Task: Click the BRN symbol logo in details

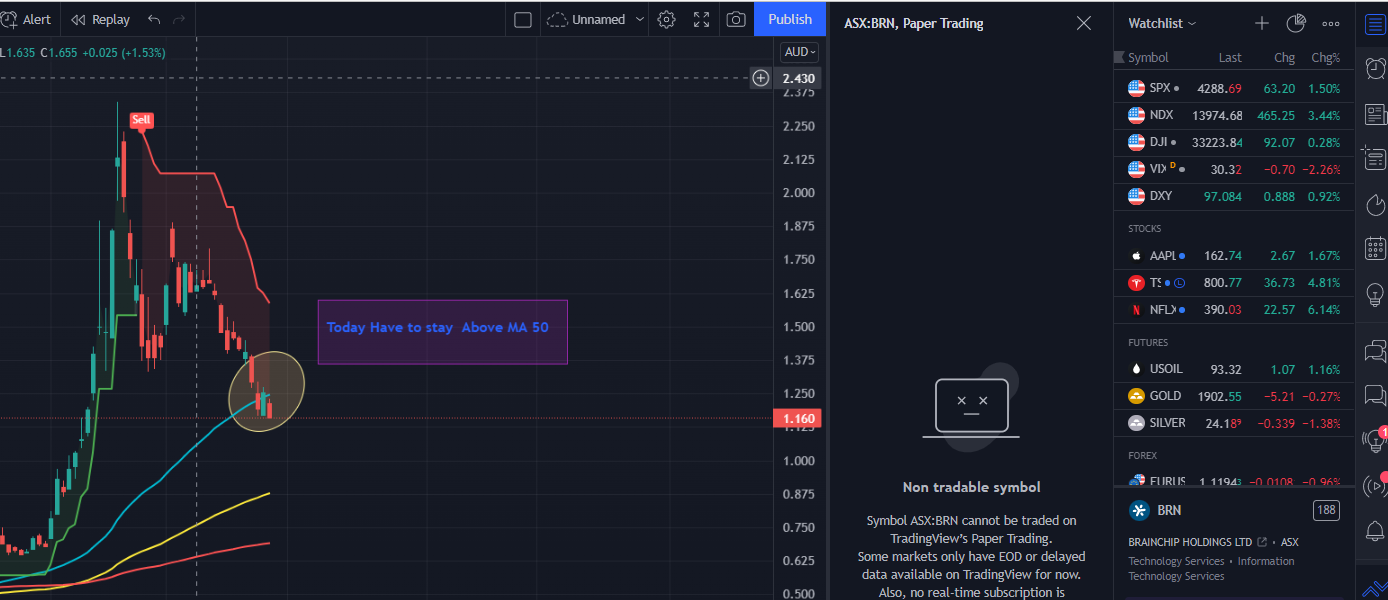Action: (x=1138, y=510)
